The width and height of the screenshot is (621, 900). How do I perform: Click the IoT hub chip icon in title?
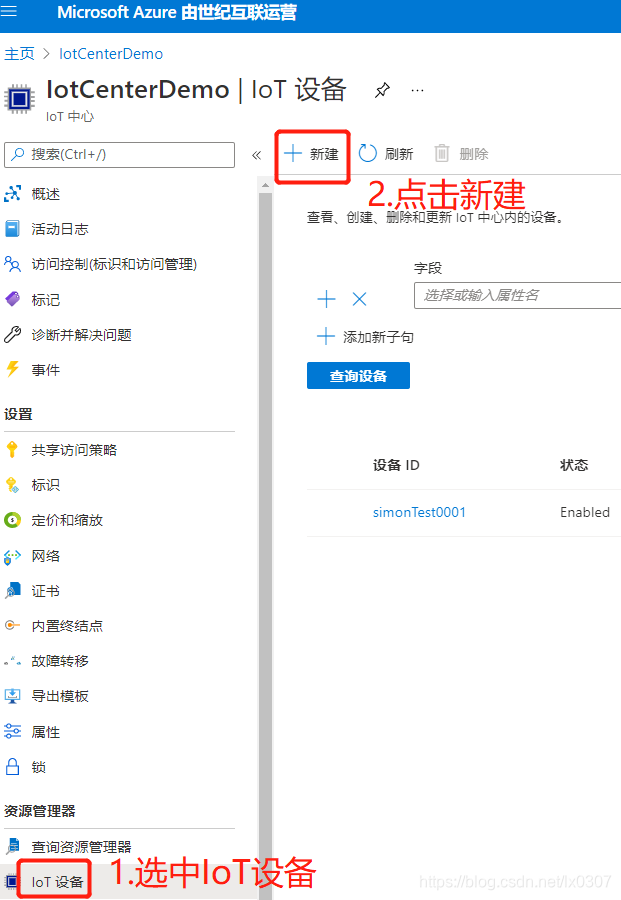pos(20,99)
